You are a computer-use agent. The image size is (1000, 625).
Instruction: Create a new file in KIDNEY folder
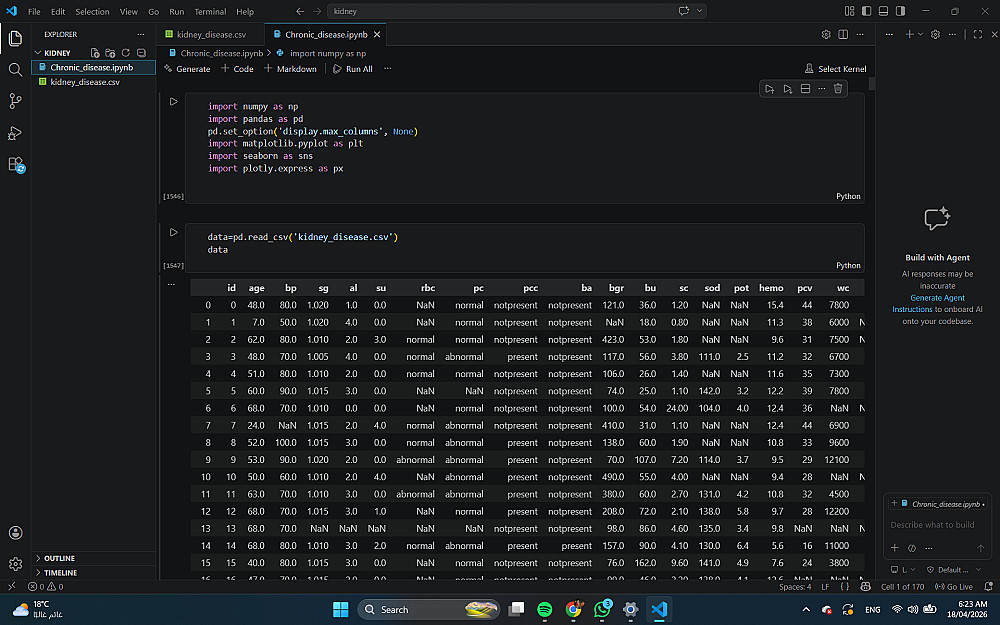(95, 53)
